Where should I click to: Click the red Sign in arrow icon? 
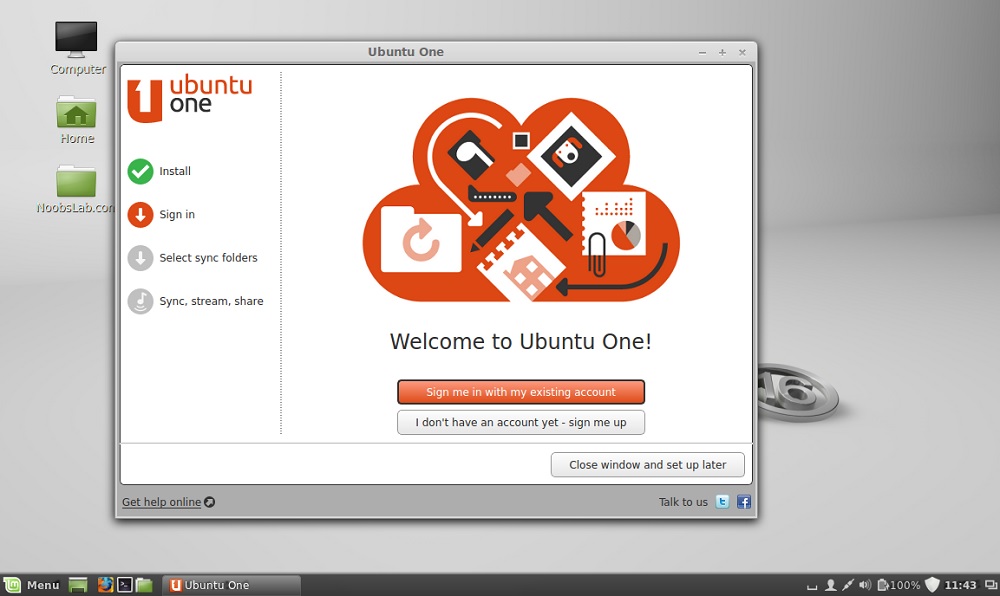click(140, 215)
